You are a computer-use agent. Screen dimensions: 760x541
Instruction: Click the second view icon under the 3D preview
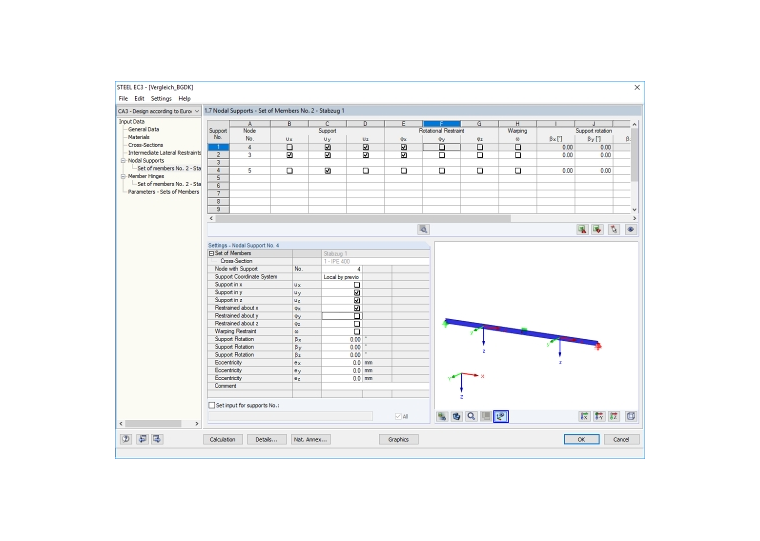[x=457, y=416]
